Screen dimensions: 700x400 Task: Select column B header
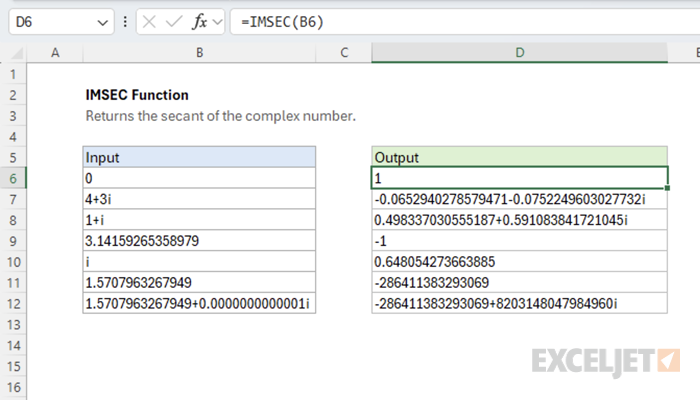200,53
